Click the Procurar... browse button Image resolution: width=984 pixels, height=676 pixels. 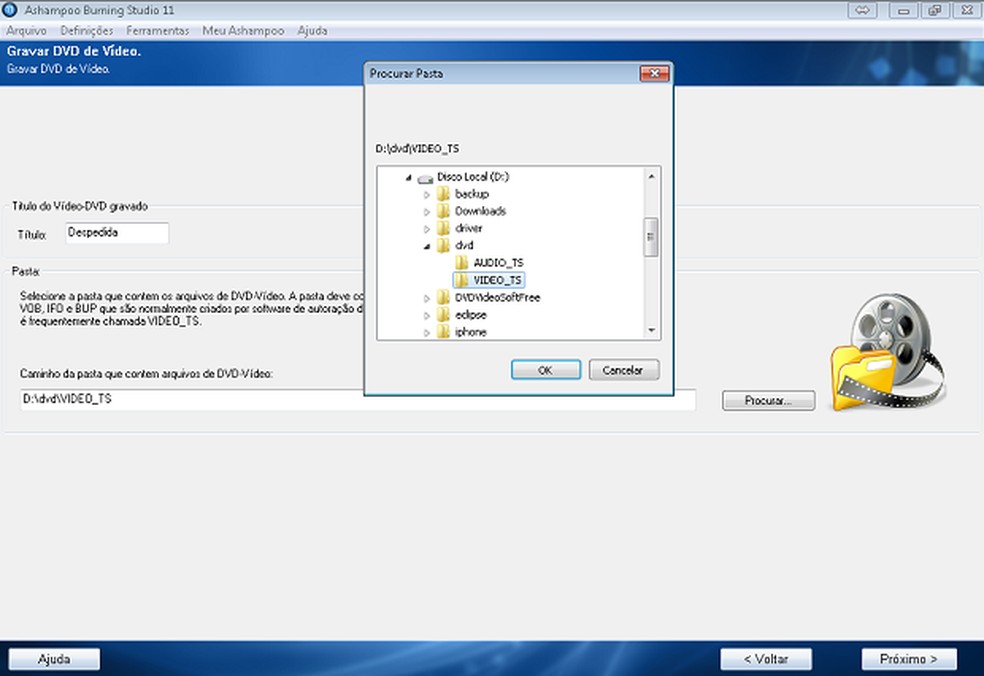click(768, 400)
